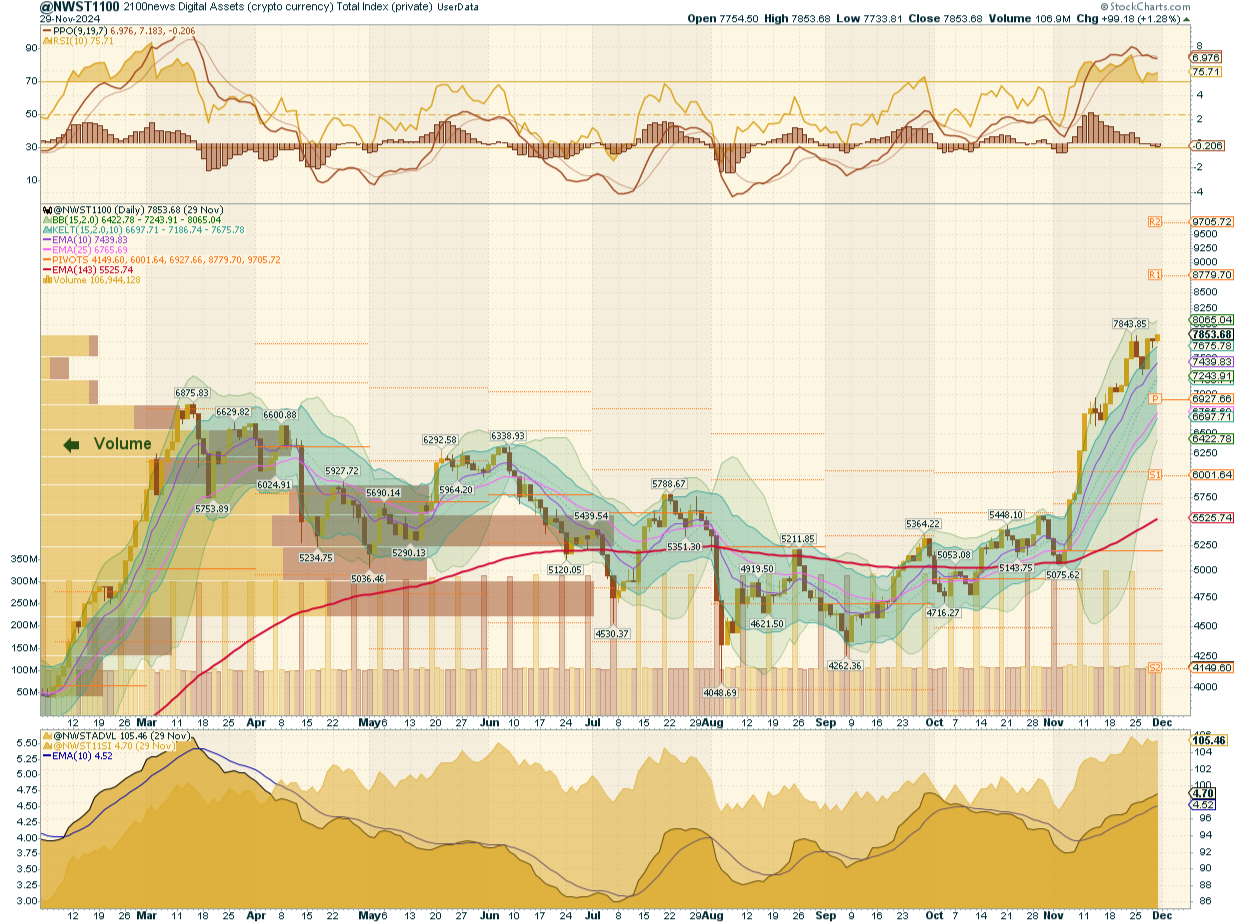Image resolution: width=1238 pixels, height=922 pixels.
Task: Click the candlestick icon before the @NWST1100 Daily legend
Action: [x=45, y=209]
